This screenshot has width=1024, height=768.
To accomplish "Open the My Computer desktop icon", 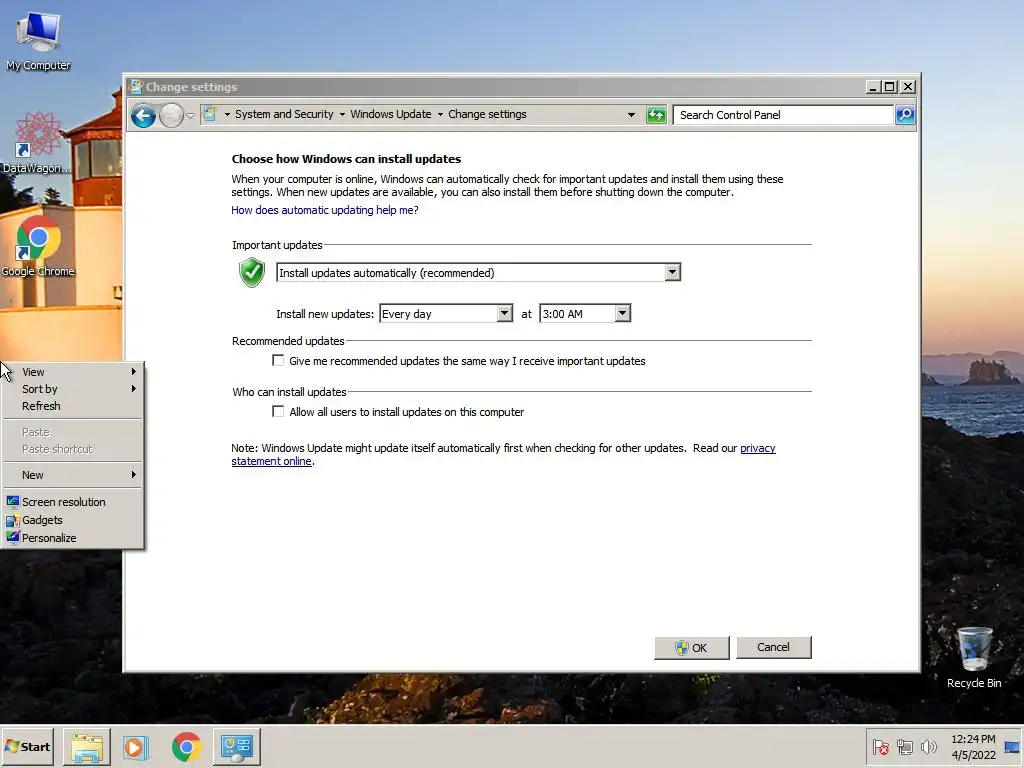I will pyautogui.click(x=38, y=39).
